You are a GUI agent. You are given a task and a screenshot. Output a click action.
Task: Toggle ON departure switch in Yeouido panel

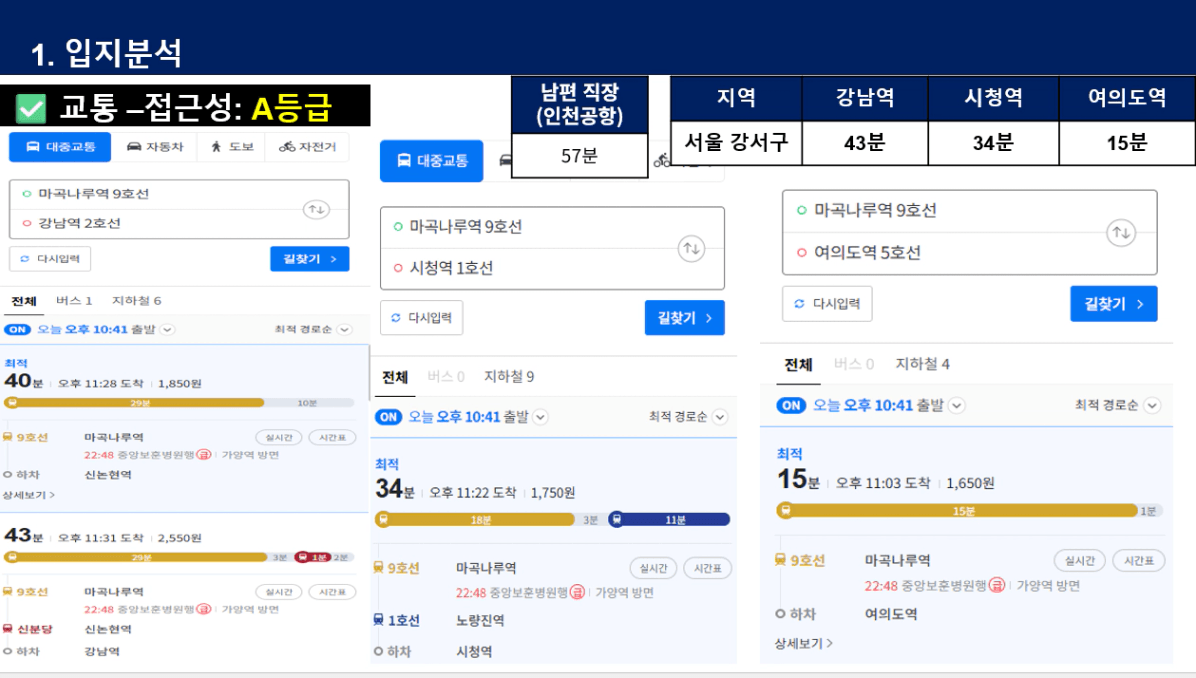click(x=791, y=406)
